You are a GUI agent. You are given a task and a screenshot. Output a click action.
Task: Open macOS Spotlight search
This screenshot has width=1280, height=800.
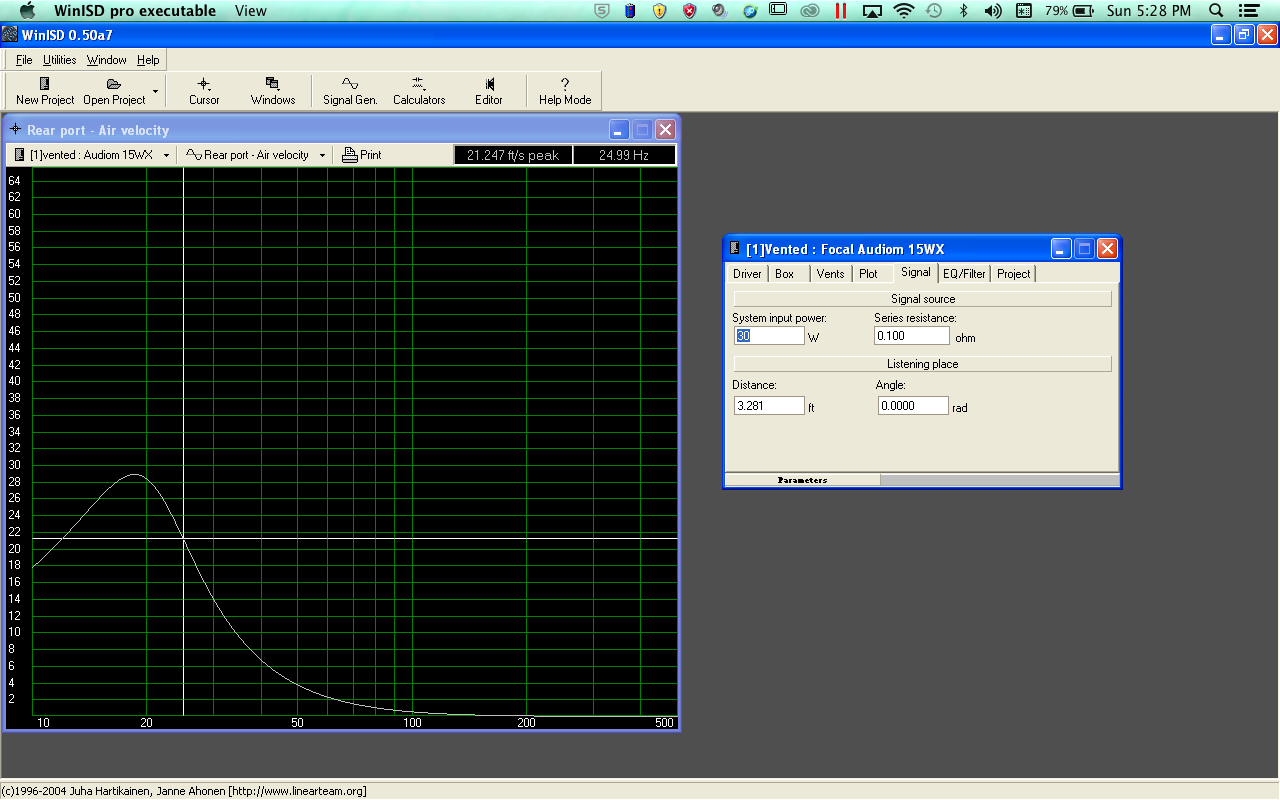(1216, 11)
